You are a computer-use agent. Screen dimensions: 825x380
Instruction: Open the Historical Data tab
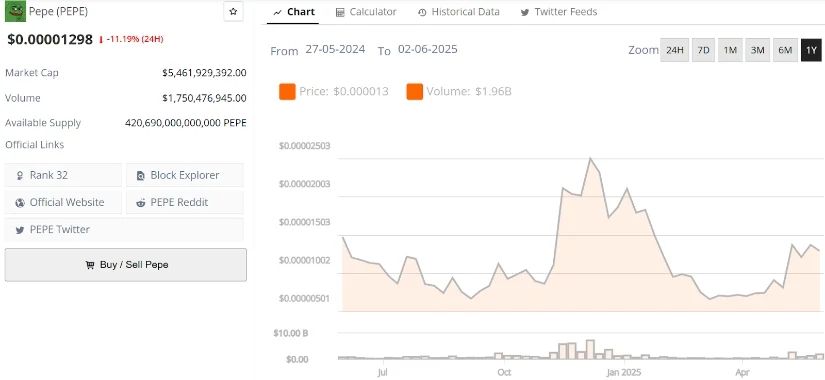pos(458,12)
